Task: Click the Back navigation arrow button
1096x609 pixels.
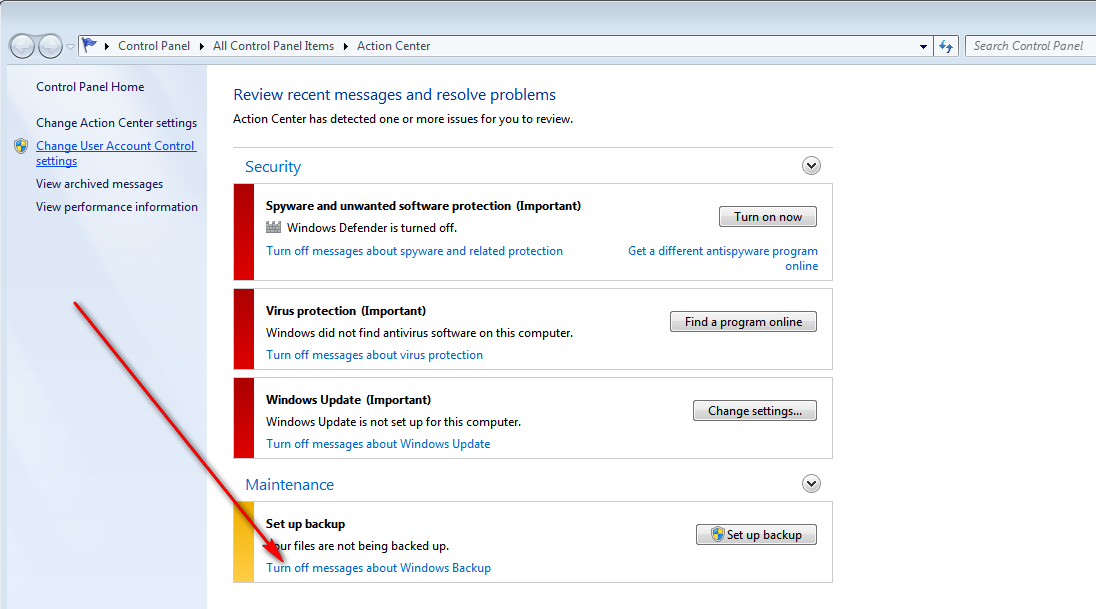Action: 22,46
